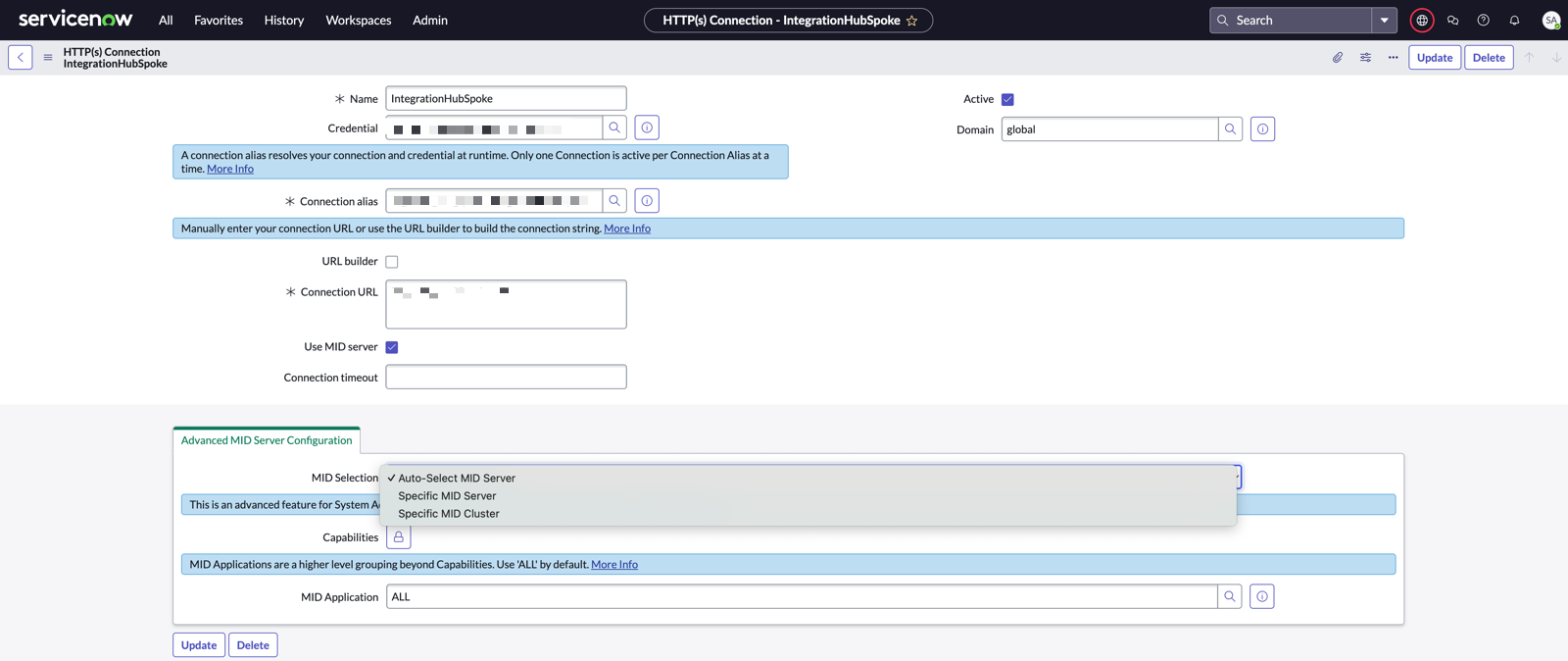The width and height of the screenshot is (1568, 661).
Task: Favorite this page with the star icon
Action: [x=912, y=21]
